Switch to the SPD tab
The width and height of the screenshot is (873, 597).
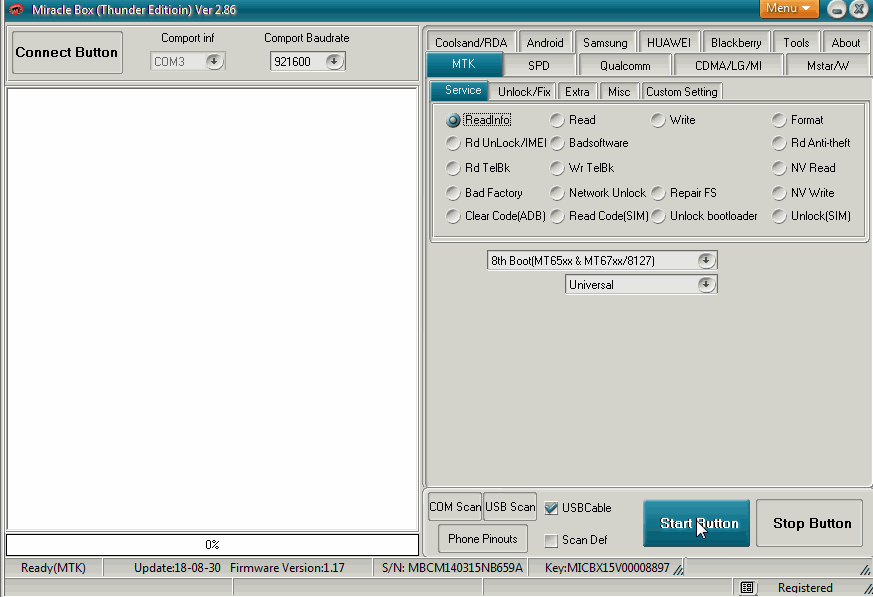click(x=539, y=66)
